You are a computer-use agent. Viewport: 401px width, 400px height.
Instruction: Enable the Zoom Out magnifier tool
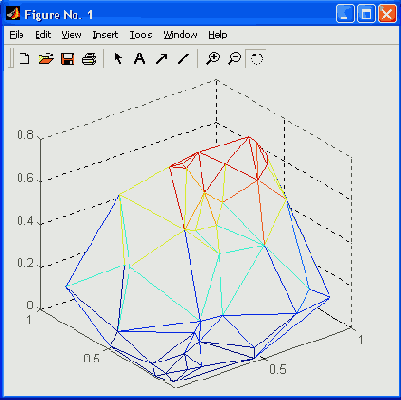point(235,59)
